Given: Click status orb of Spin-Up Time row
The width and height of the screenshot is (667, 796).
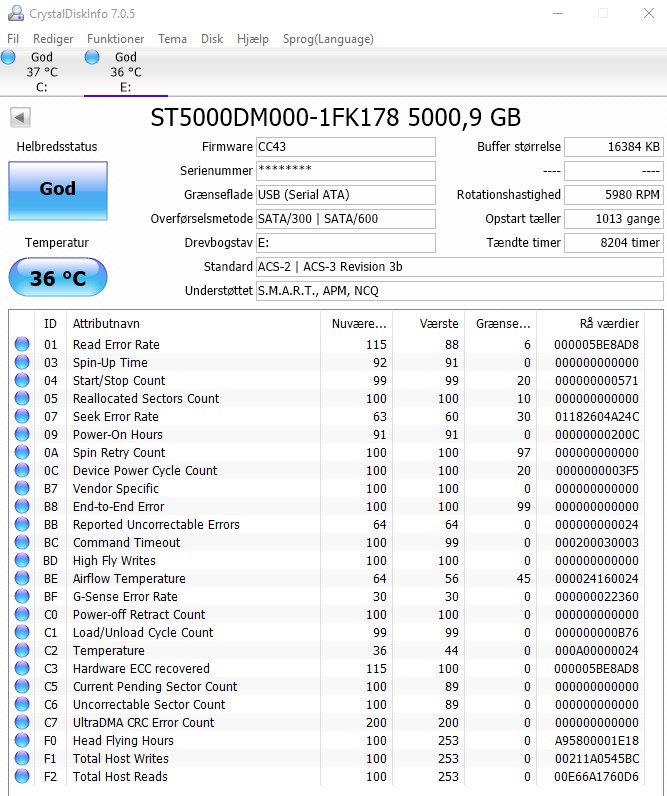Looking at the screenshot, I should point(22,362).
